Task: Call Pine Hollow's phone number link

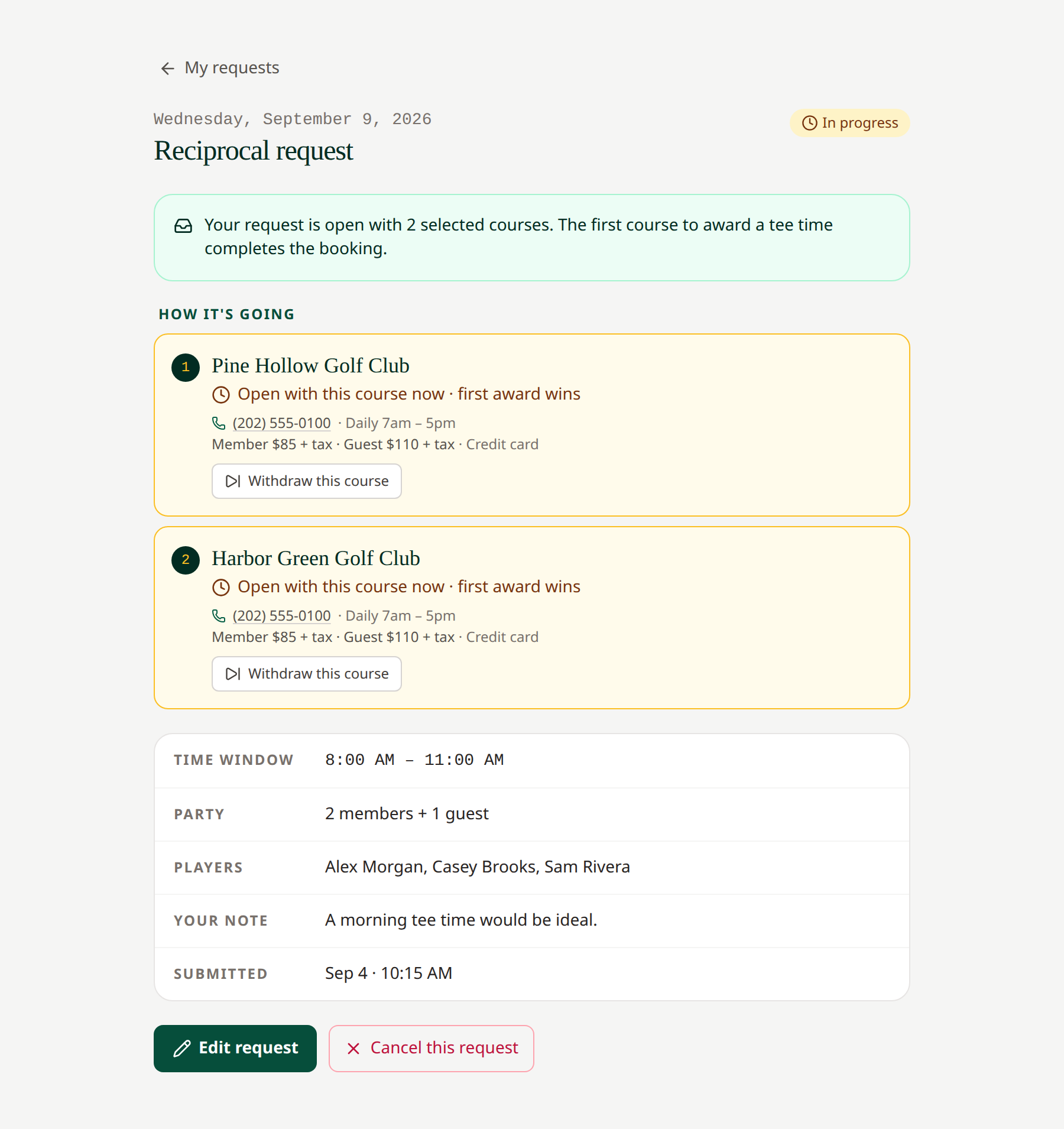Action: click(x=281, y=423)
